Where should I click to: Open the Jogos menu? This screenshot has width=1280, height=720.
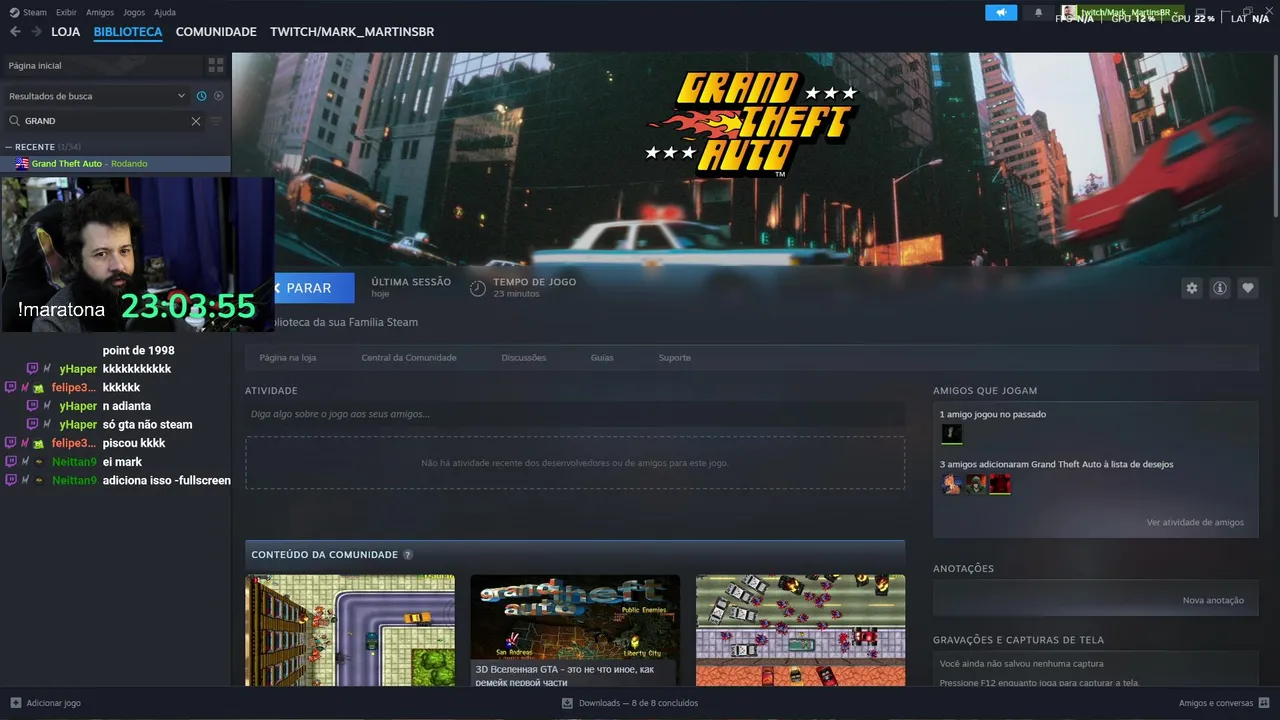click(x=134, y=12)
